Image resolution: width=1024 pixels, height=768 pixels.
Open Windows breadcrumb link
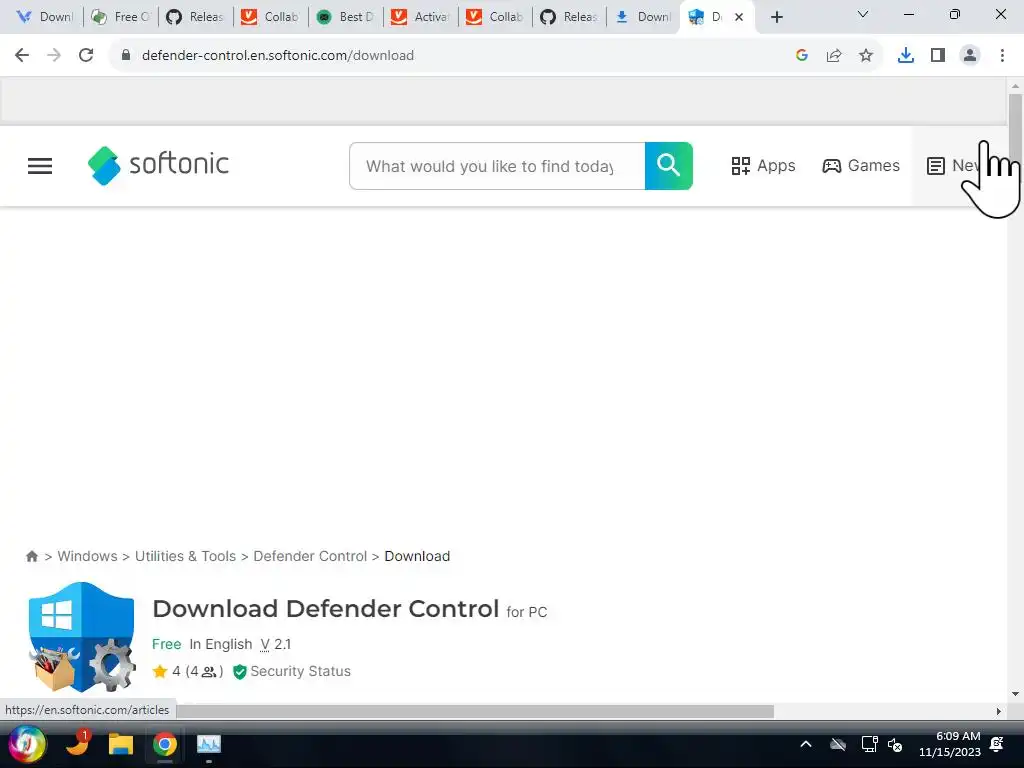tap(88, 556)
